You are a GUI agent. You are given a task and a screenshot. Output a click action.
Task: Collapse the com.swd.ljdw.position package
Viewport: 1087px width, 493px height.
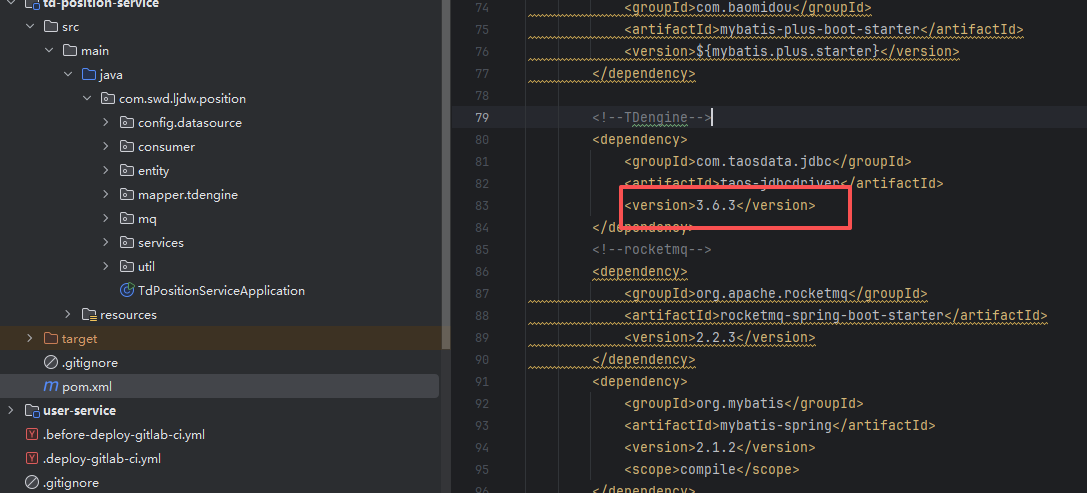click(87, 99)
